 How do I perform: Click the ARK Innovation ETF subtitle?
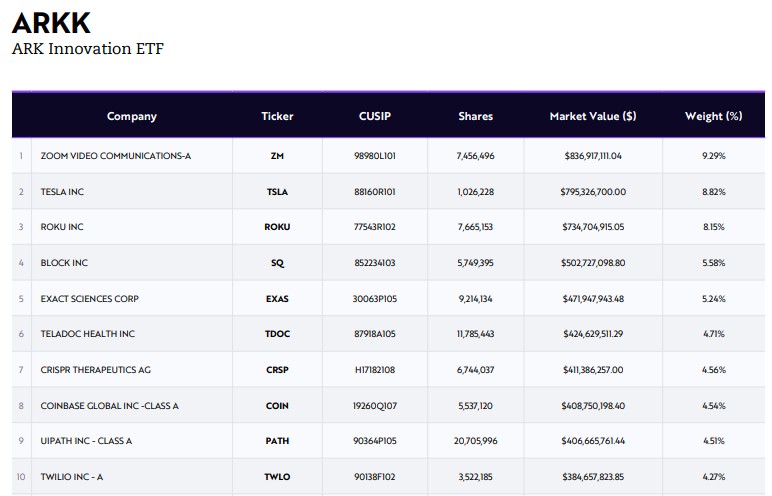pyautogui.click(x=87, y=48)
